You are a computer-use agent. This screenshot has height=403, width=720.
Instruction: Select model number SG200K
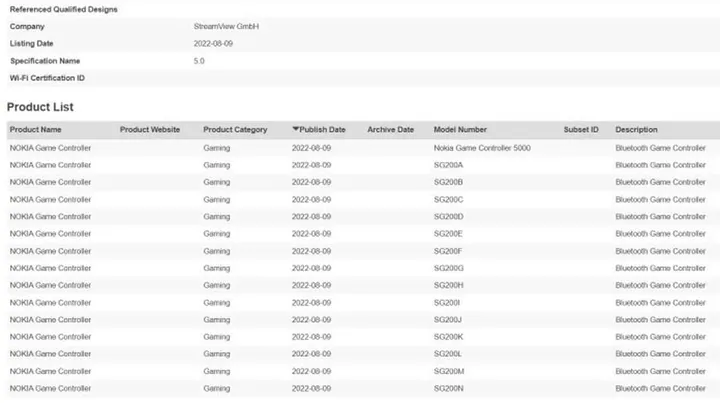tap(448, 337)
